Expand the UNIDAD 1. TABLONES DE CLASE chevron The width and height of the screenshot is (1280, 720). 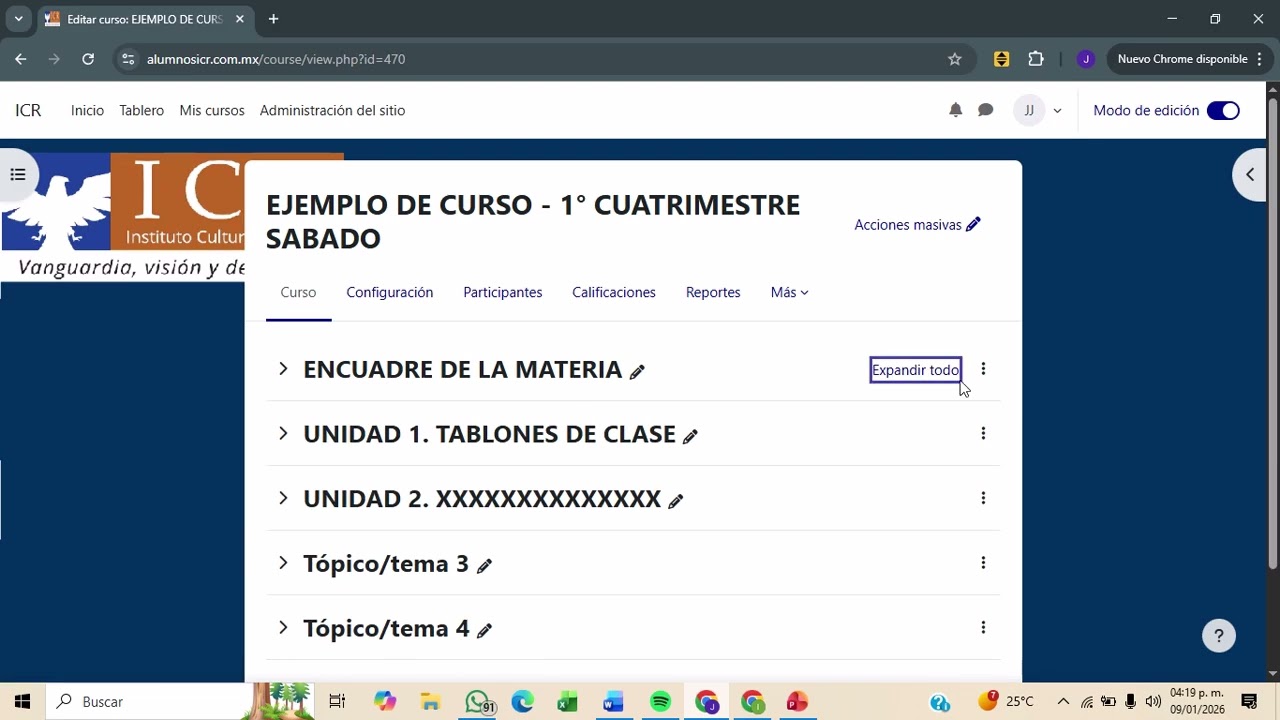coord(283,433)
